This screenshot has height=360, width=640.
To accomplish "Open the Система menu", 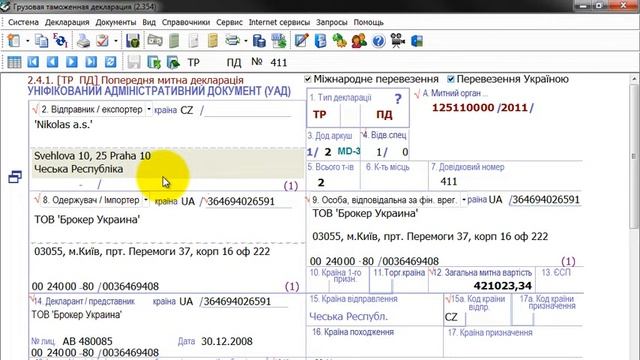I will [x=23, y=22].
